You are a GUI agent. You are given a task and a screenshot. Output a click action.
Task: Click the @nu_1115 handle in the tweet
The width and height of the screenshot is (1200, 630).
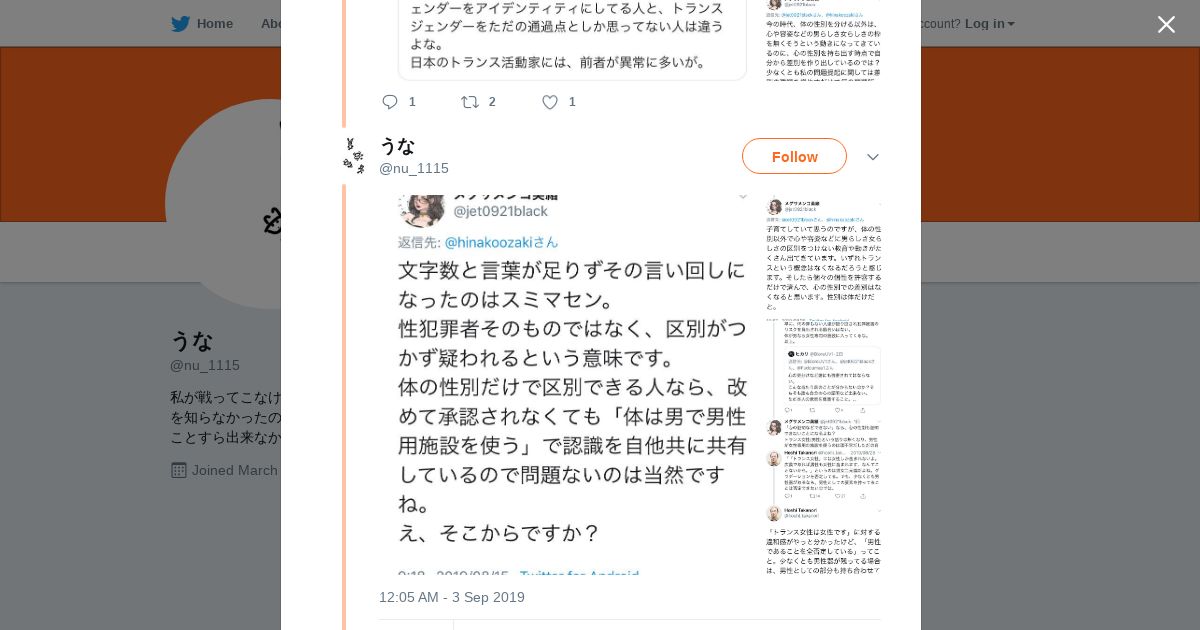pos(414,168)
